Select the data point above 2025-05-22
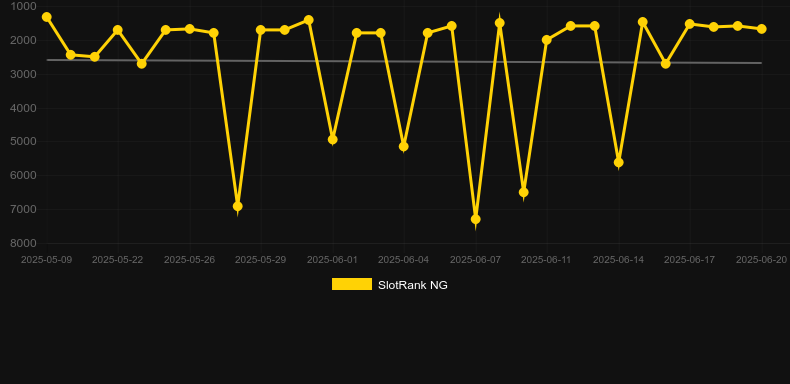The width and height of the screenshot is (790, 384). (118, 30)
